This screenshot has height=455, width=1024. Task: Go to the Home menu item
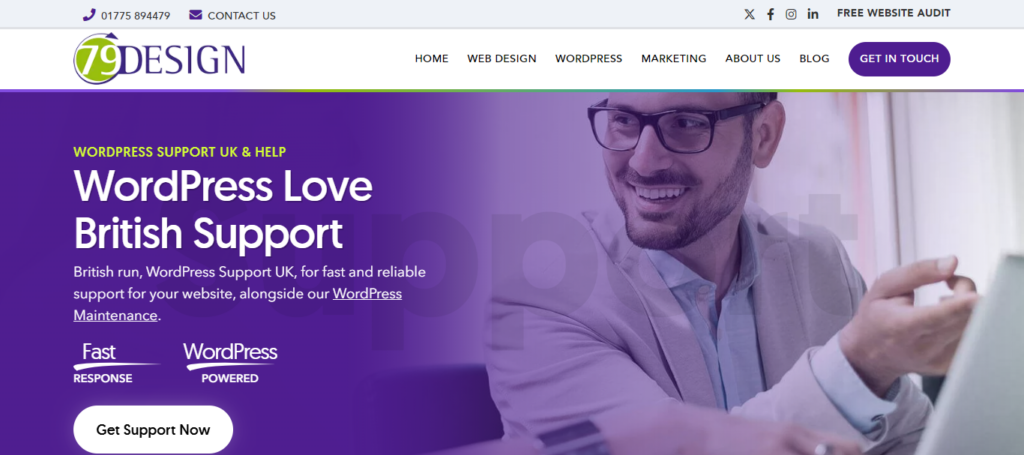tap(432, 59)
